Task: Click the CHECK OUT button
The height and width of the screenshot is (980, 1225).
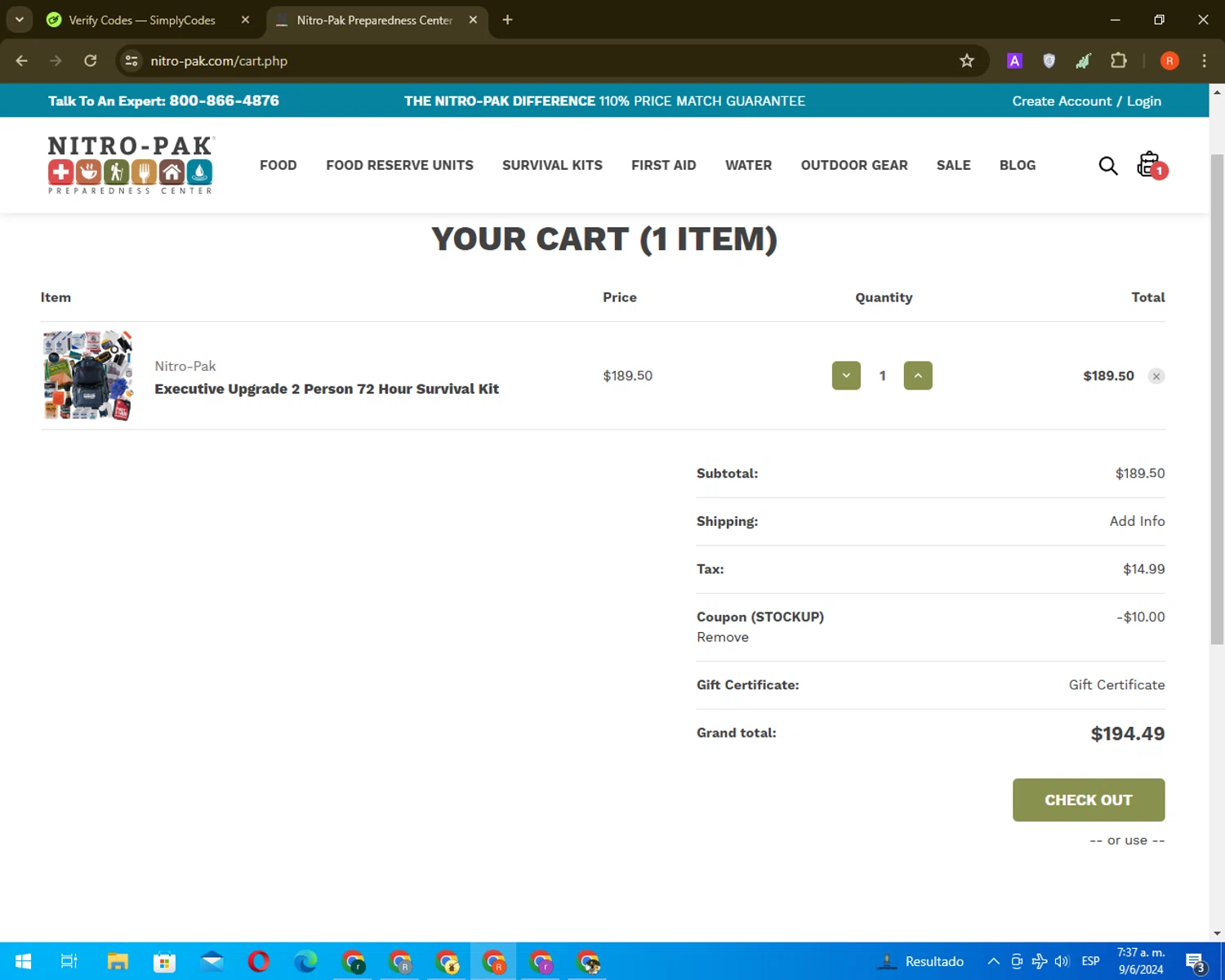Action: point(1089,800)
